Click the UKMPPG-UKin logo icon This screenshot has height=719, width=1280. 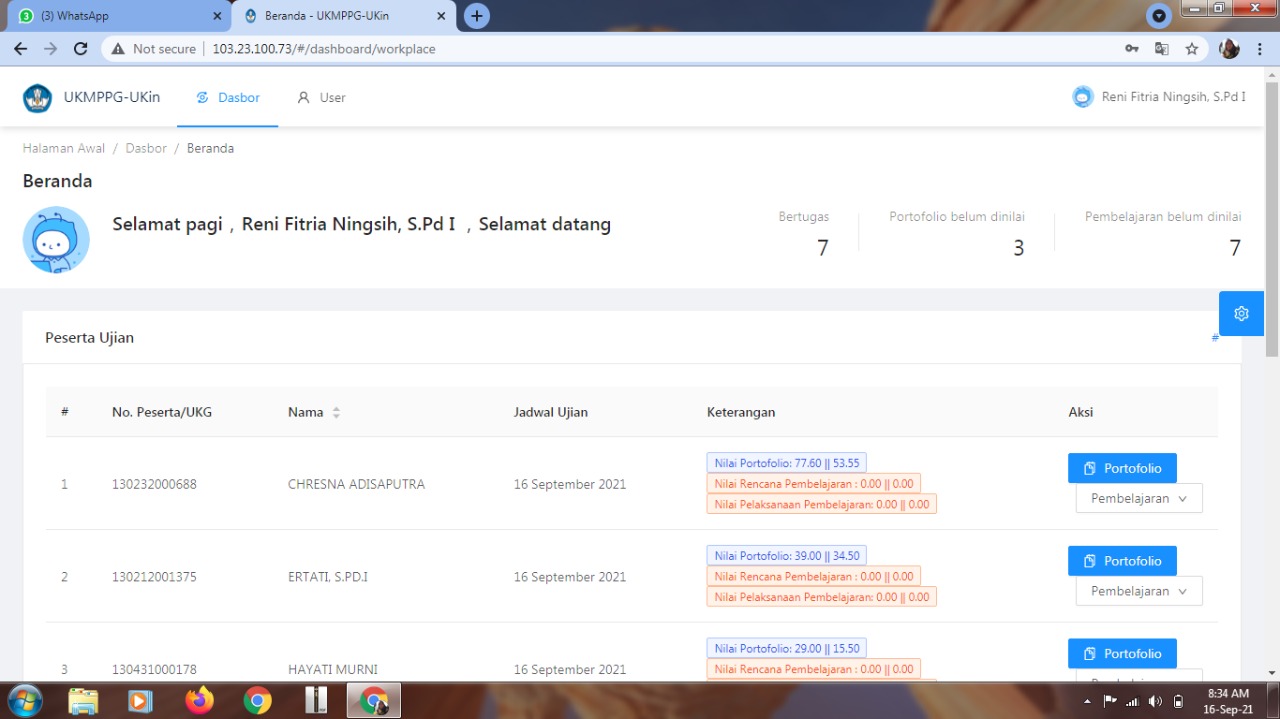point(37,98)
